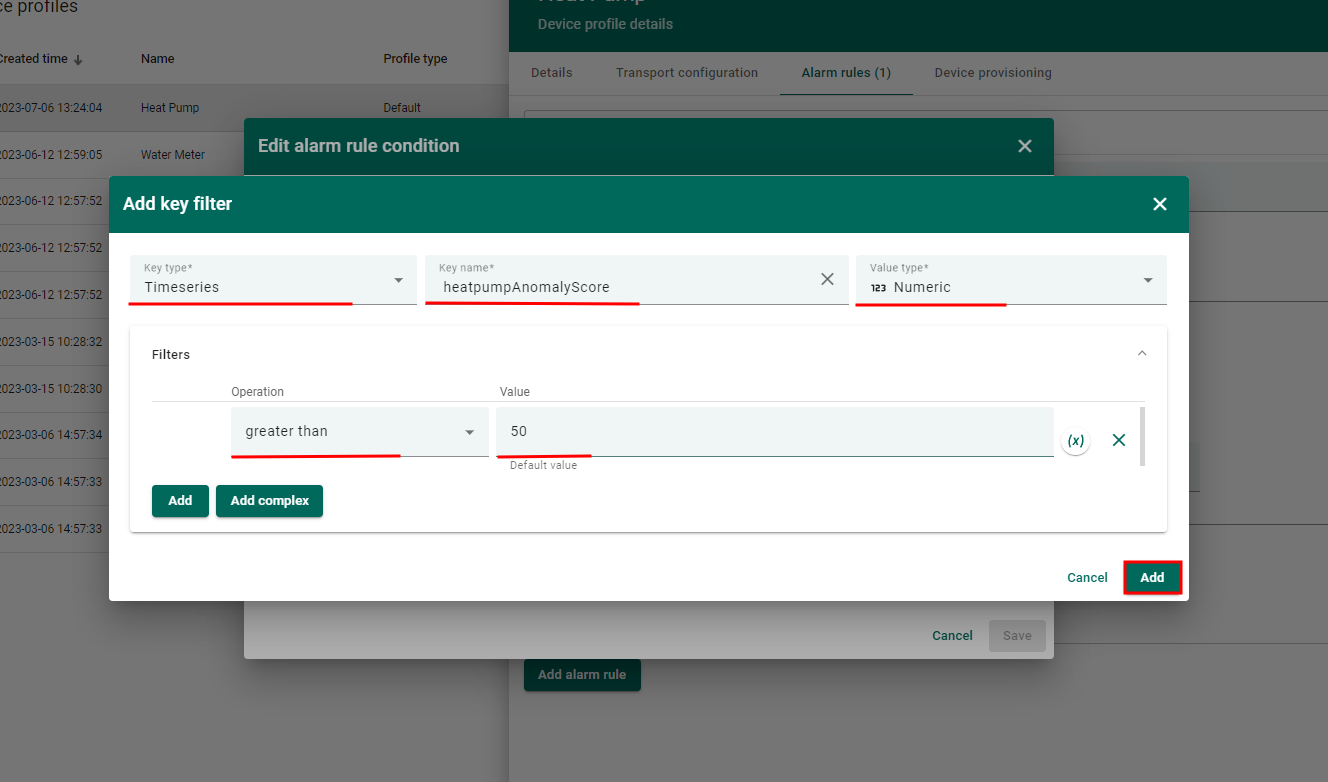Close the Edit alarm rule condition dialog
The image size is (1328, 782).
[x=1024, y=146]
